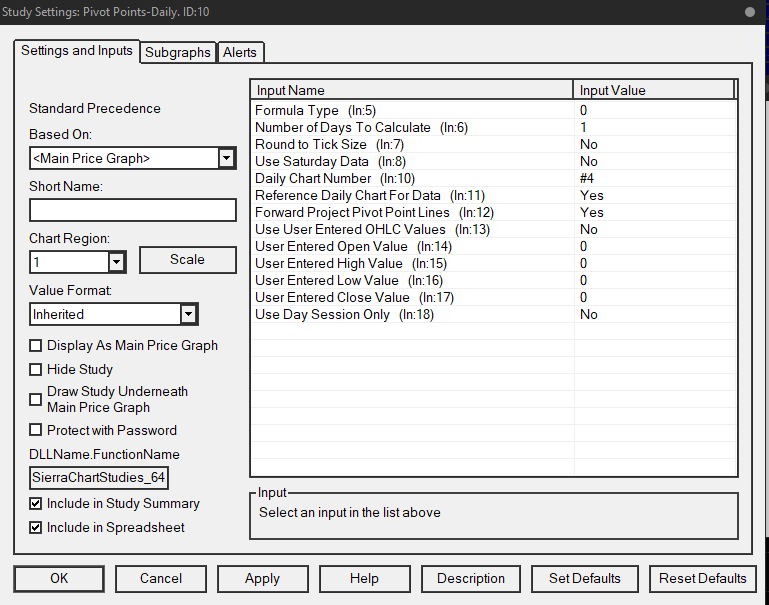
Task: Check Draw Study Underneath Main Price Graph
Action: (35, 400)
